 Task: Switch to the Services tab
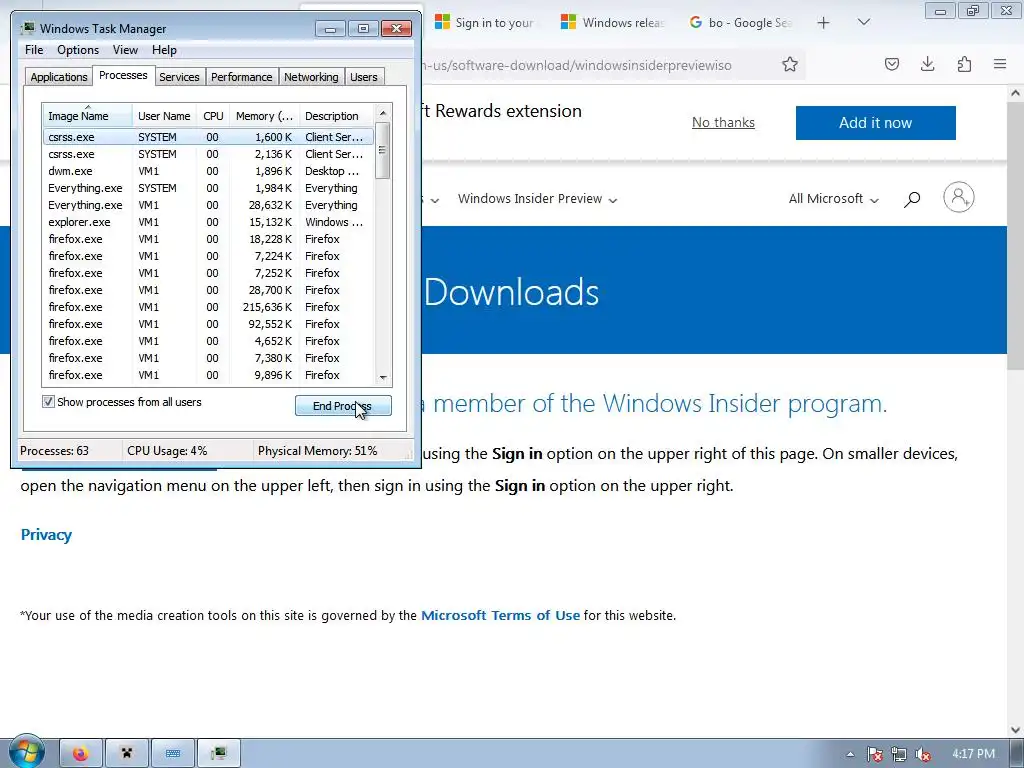[x=179, y=77]
